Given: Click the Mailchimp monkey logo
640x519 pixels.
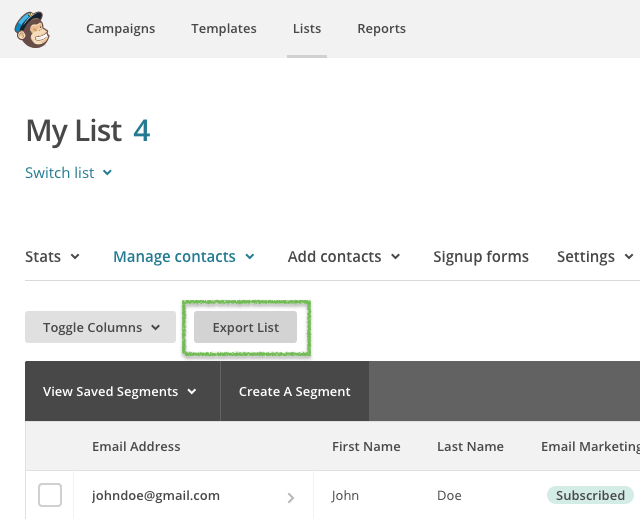Looking at the screenshot, I should 32,29.
